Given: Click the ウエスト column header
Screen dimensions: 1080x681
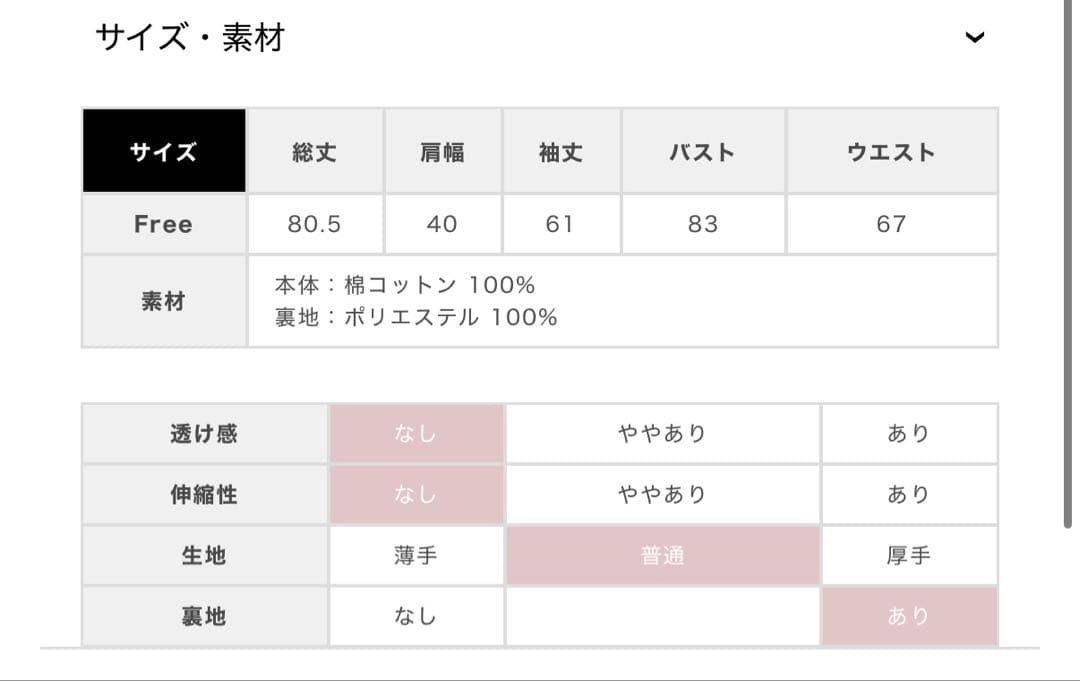Looking at the screenshot, I should click(891, 152).
